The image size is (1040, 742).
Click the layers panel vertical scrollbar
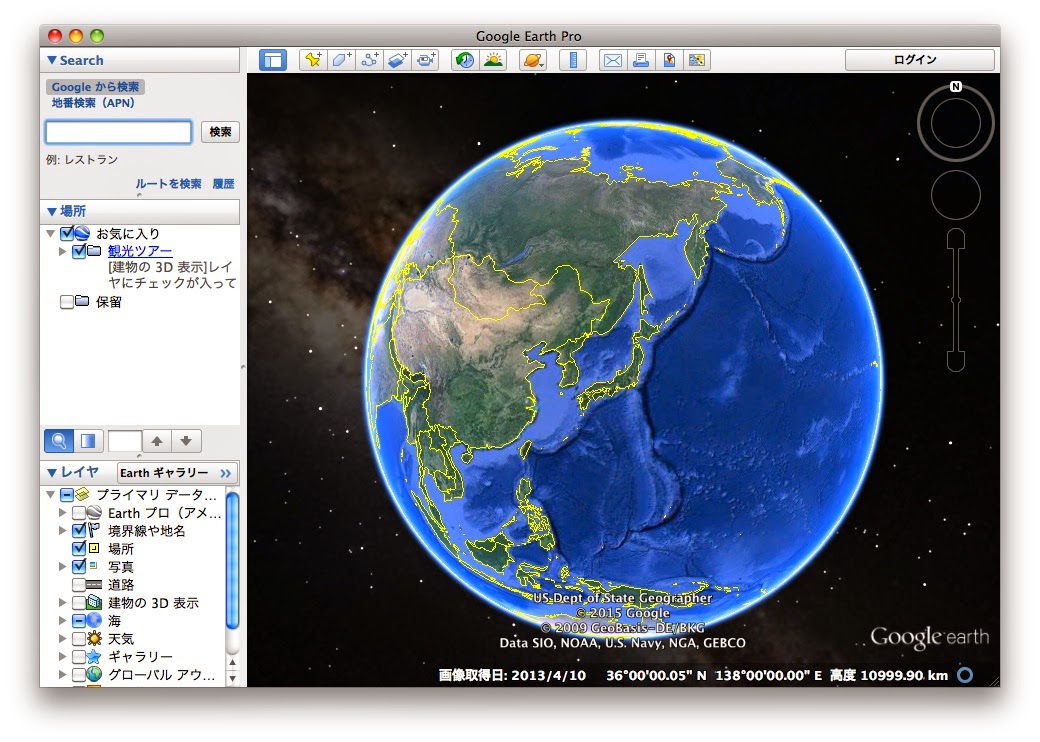click(x=232, y=561)
